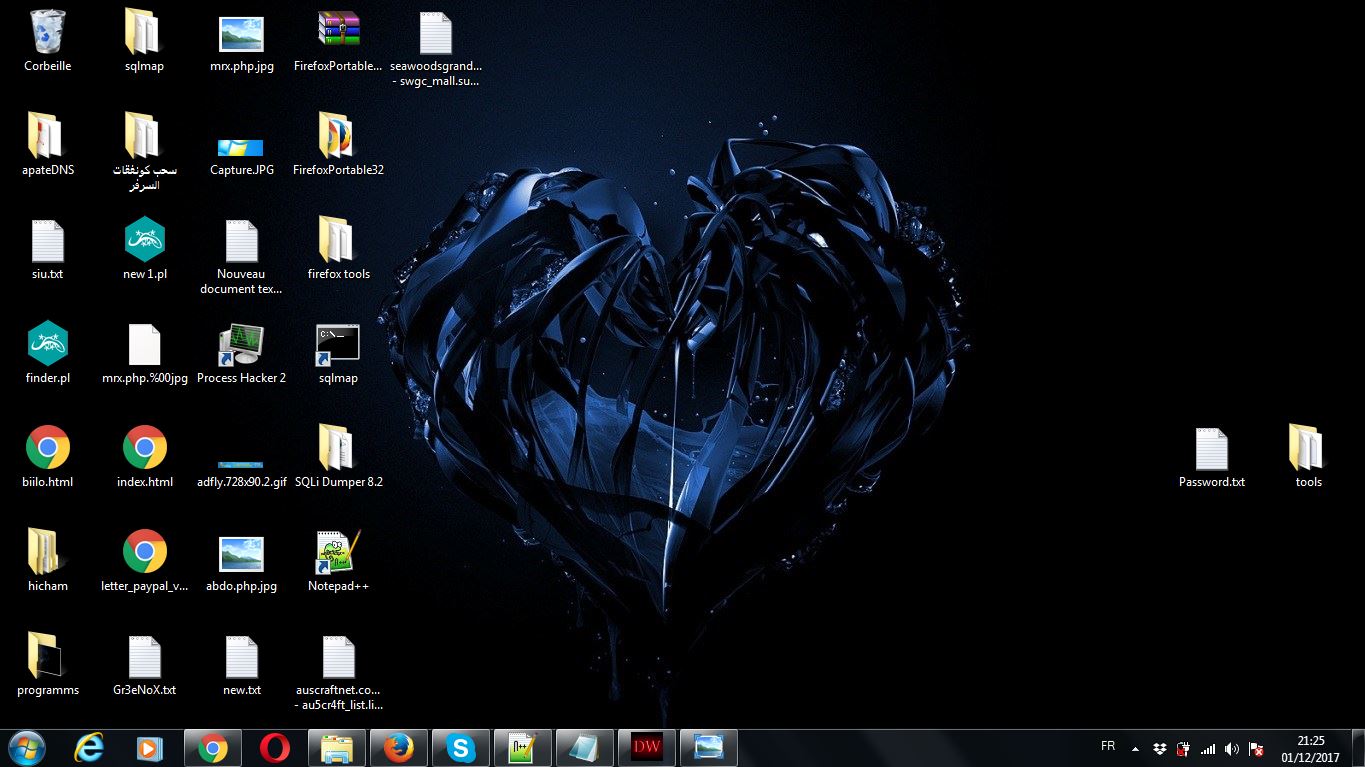Open the network signal tray icon
The width and height of the screenshot is (1365, 767).
1208,749
